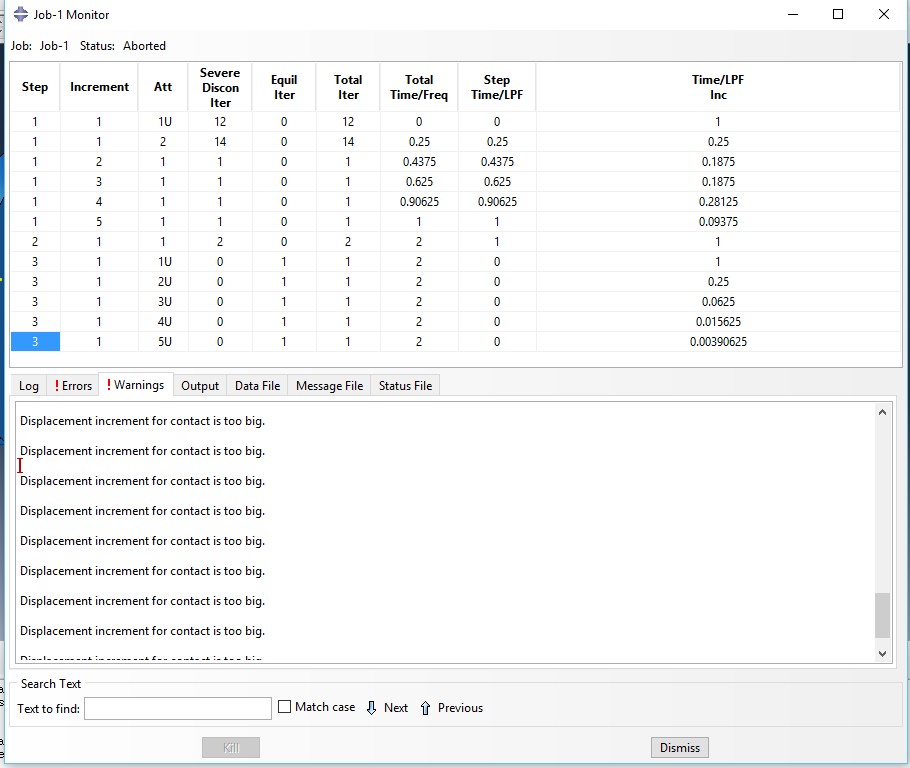The height and width of the screenshot is (768, 910).
Task: Switch to the Output tab
Action: click(200, 386)
